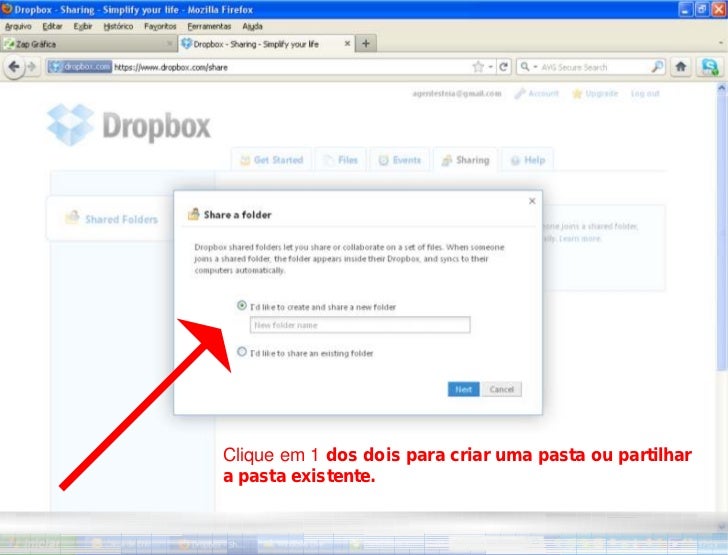The height and width of the screenshot is (555, 728).
Task: Click the Learn more link
Action: click(x=580, y=238)
